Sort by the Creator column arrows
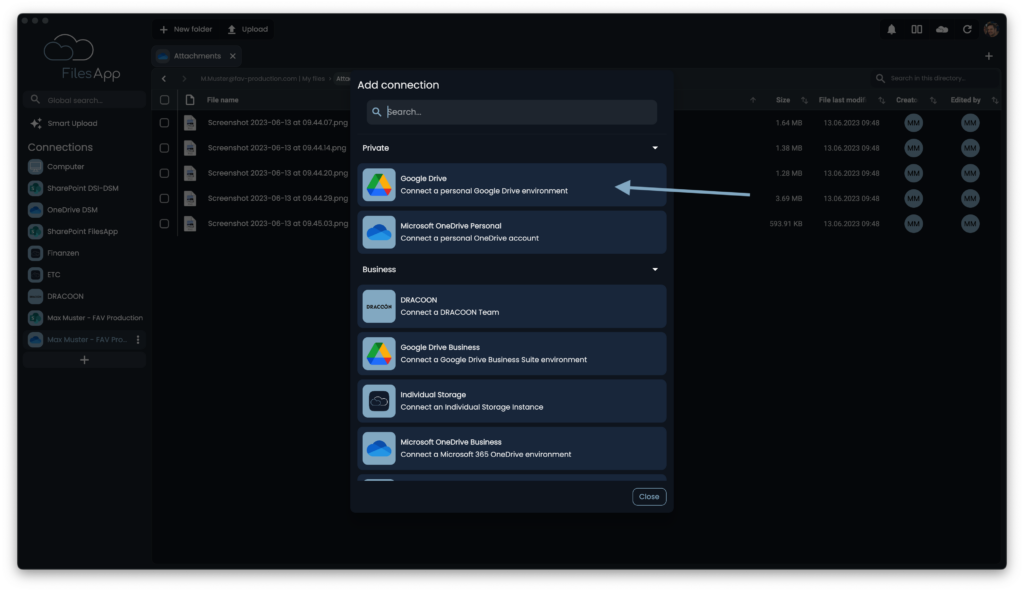The width and height of the screenshot is (1024, 591). pyautogui.click(x=933, y=100)
